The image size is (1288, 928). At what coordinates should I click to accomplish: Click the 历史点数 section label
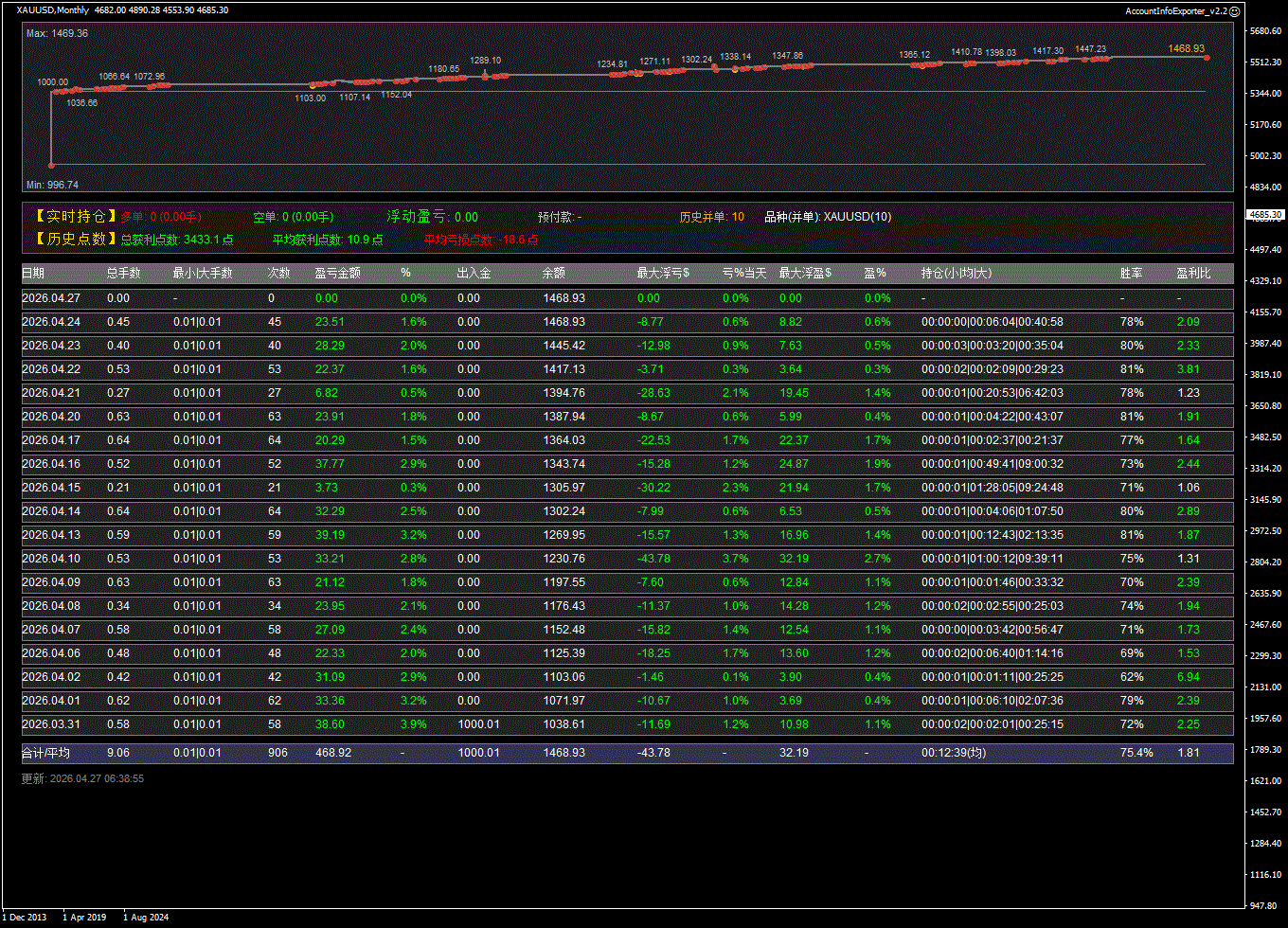click(76, 240)
